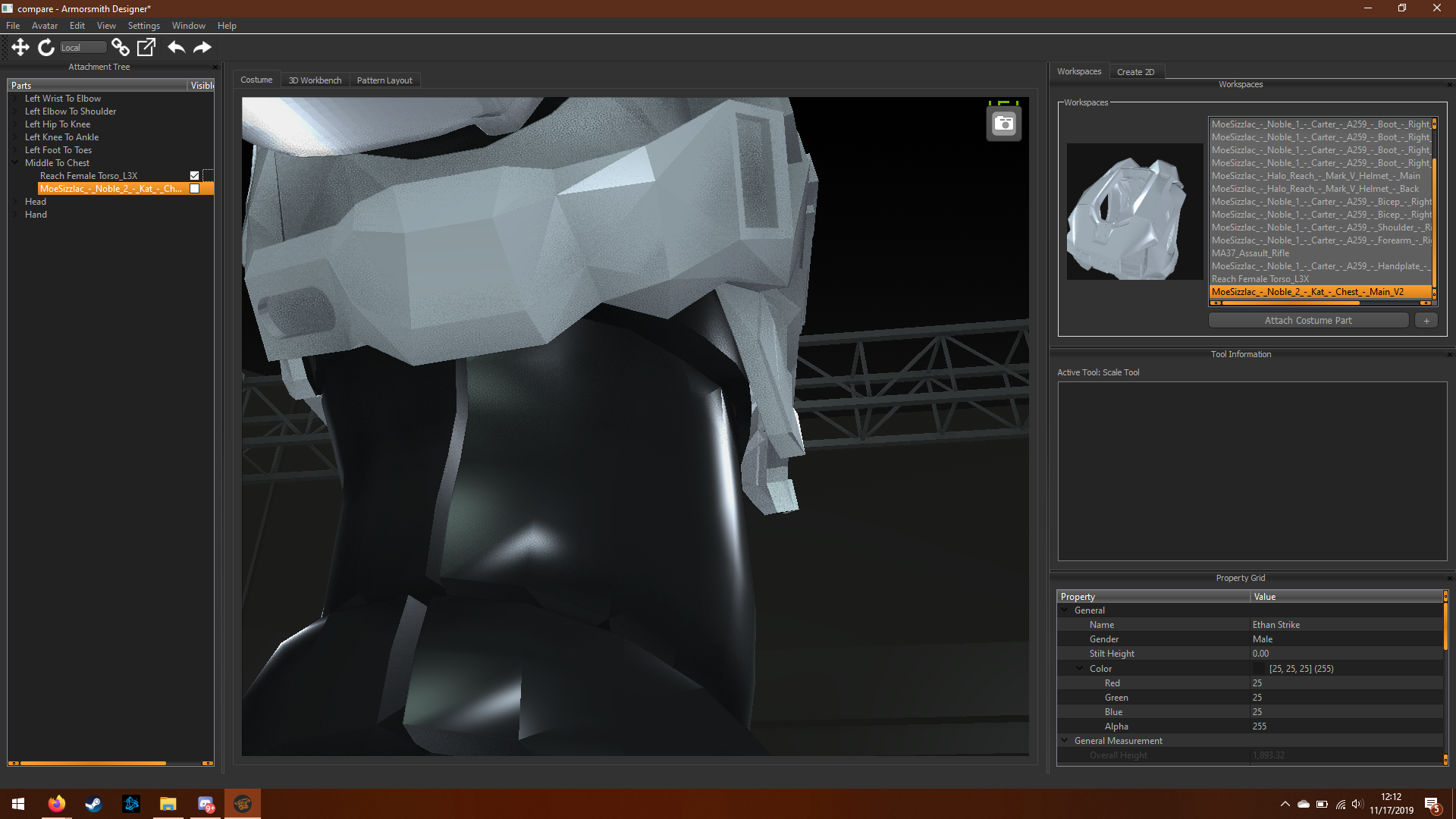
Task: Open the Settings menu
Action: coord(144,25)
